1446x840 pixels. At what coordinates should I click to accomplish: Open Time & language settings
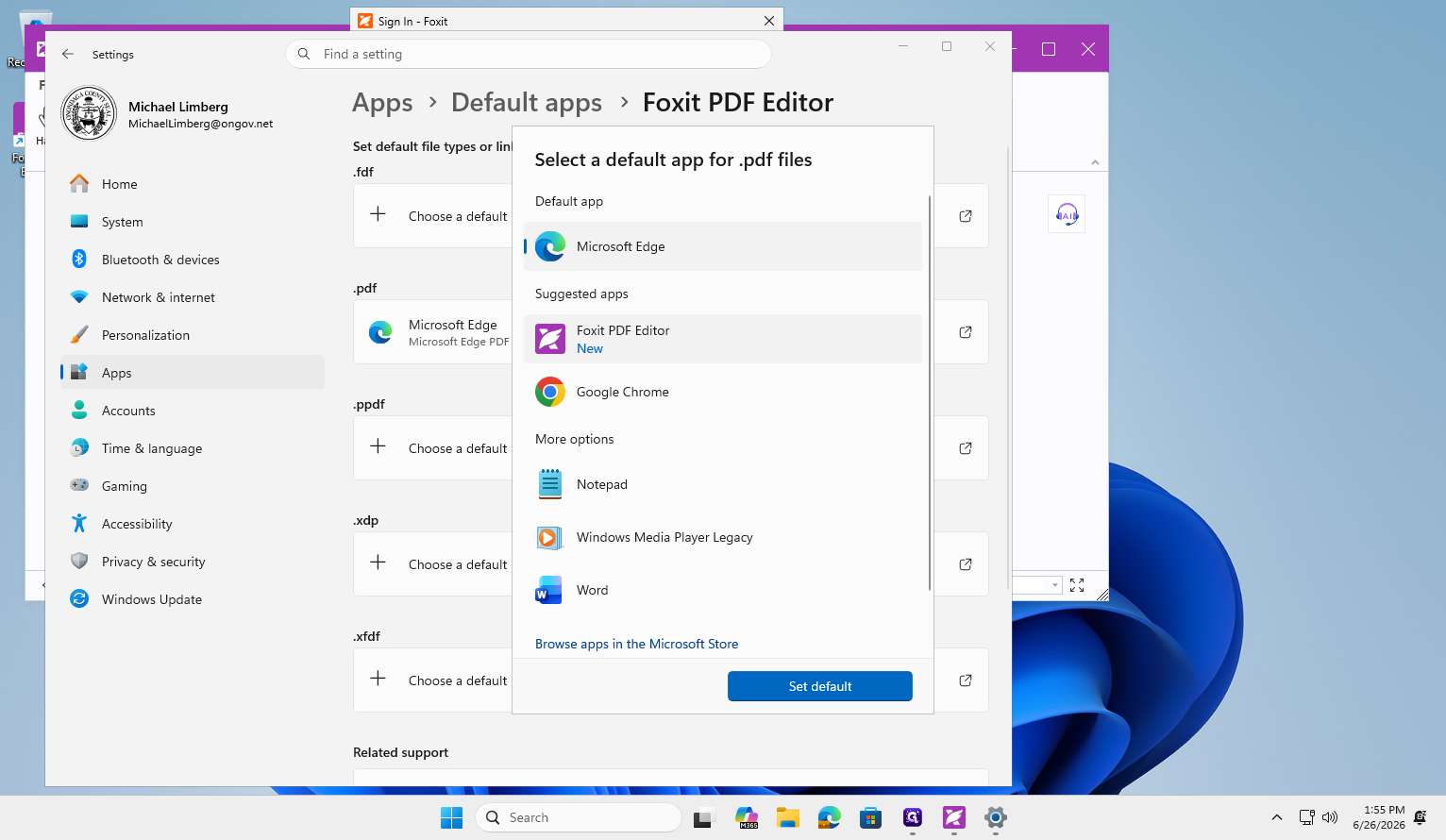pos(193,448)
